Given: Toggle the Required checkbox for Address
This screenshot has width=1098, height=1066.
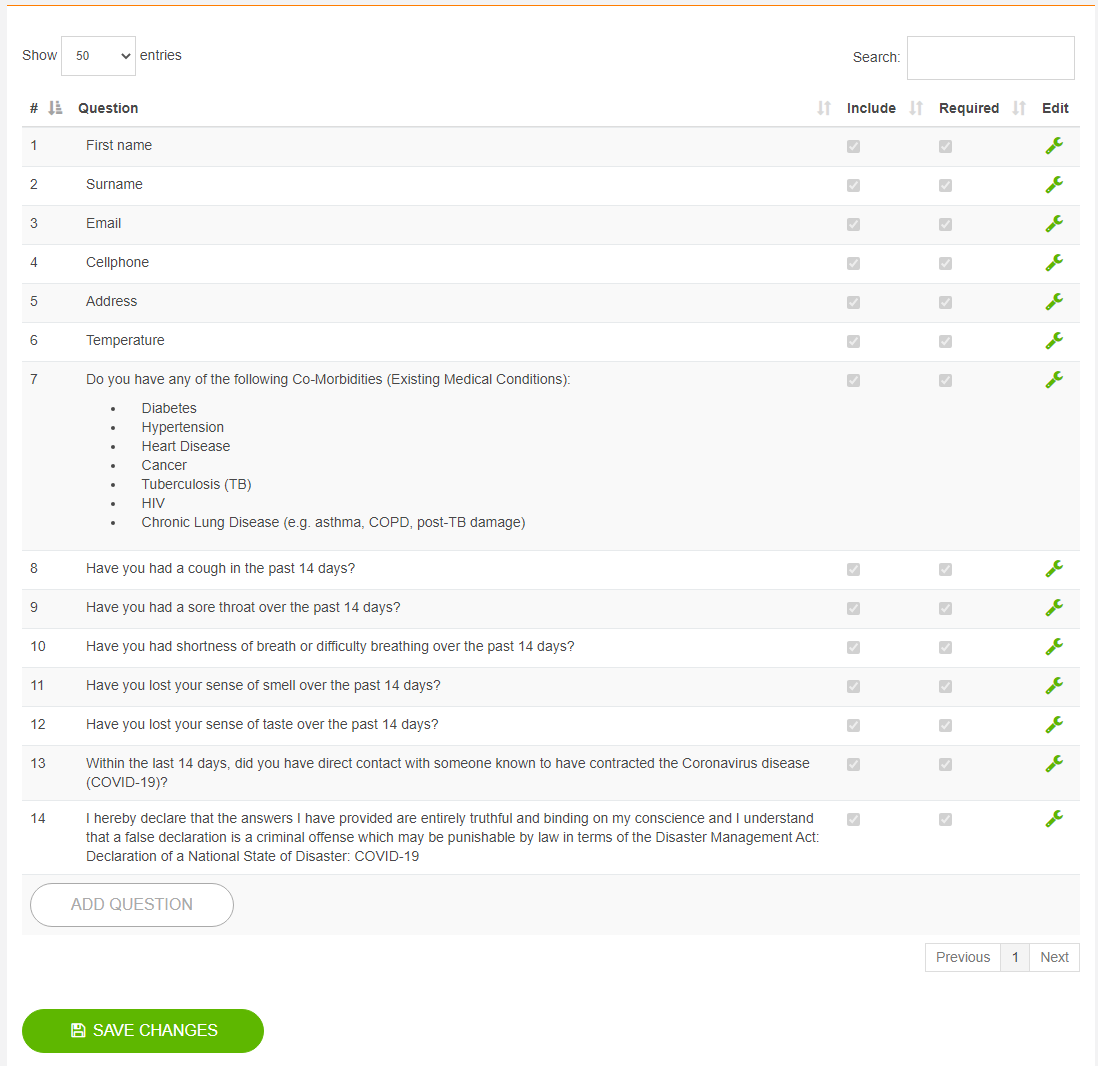Looking at the screenshot, I should (945, 302).
